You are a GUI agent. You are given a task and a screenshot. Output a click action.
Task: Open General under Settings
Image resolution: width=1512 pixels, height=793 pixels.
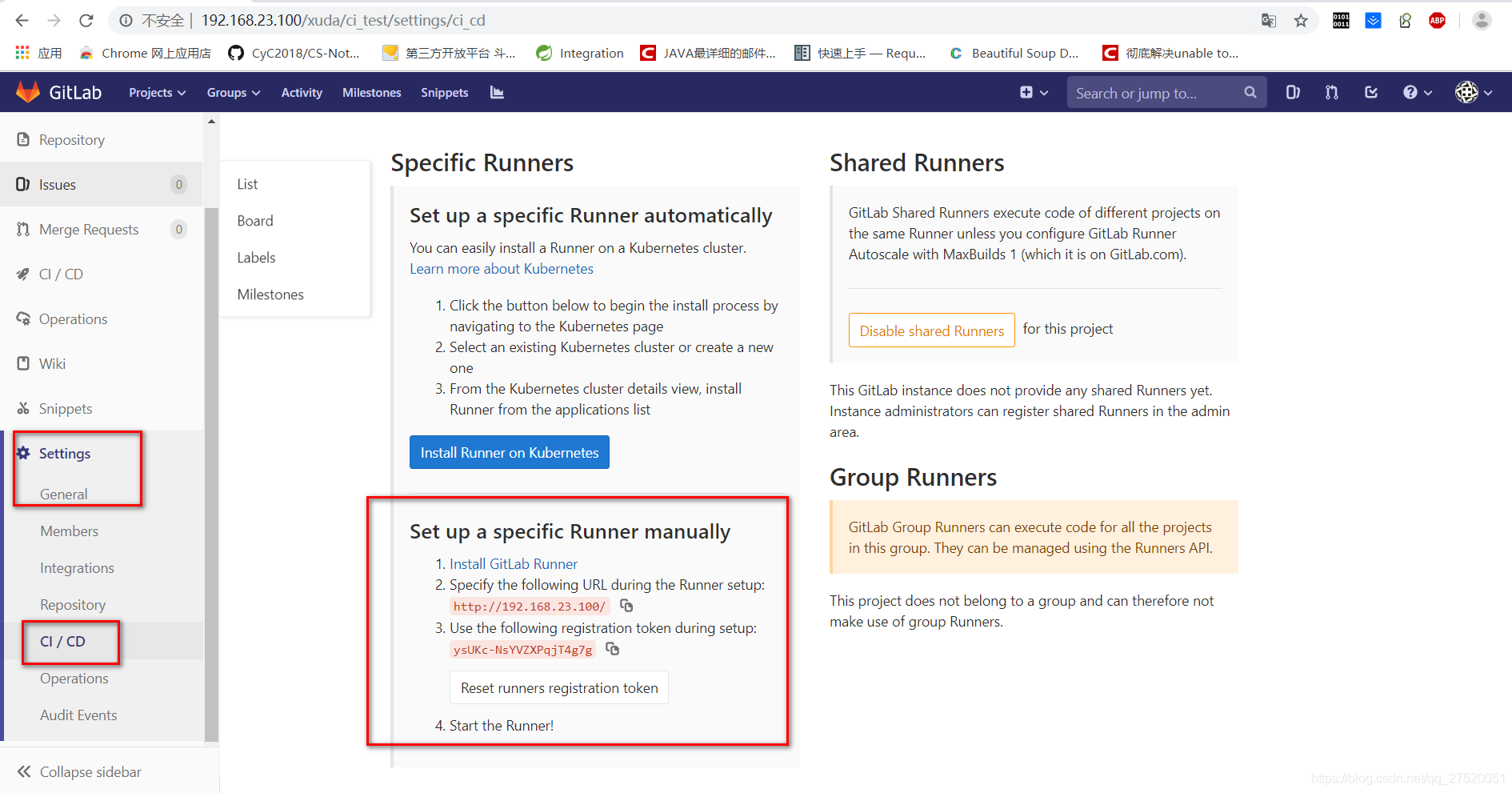point(64,495)
